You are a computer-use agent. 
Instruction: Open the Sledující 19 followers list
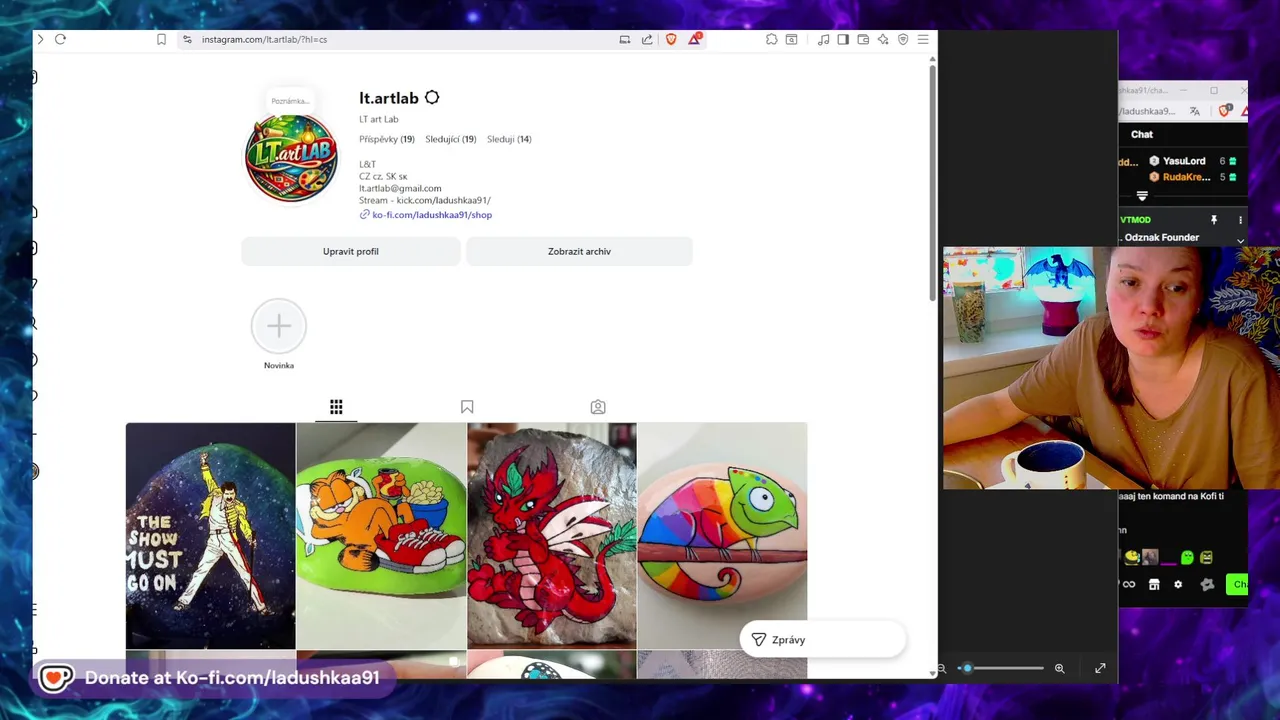451,139
